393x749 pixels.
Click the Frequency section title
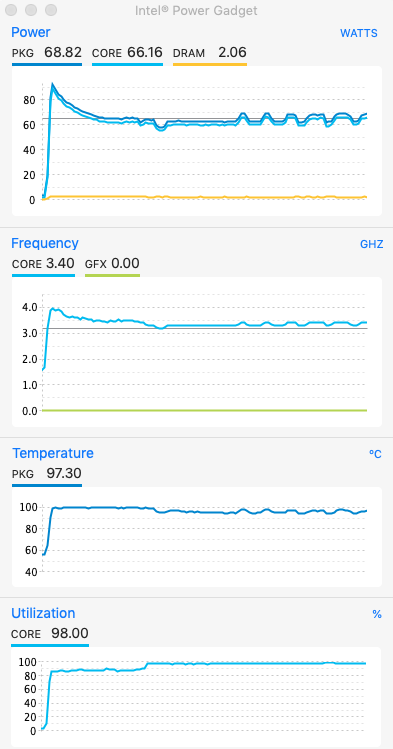45,243
